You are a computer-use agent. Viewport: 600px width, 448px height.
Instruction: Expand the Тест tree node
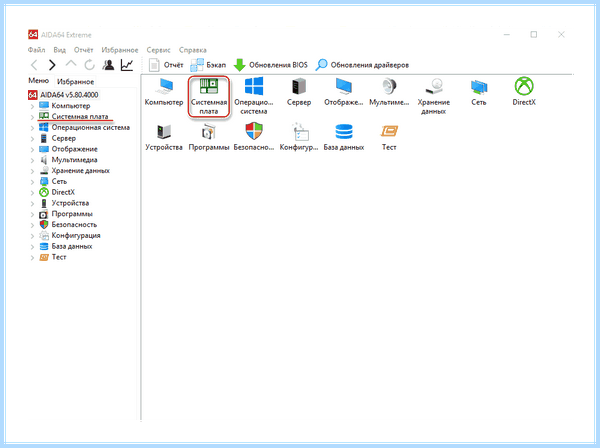pyautogui.click(x=33, y=257)
